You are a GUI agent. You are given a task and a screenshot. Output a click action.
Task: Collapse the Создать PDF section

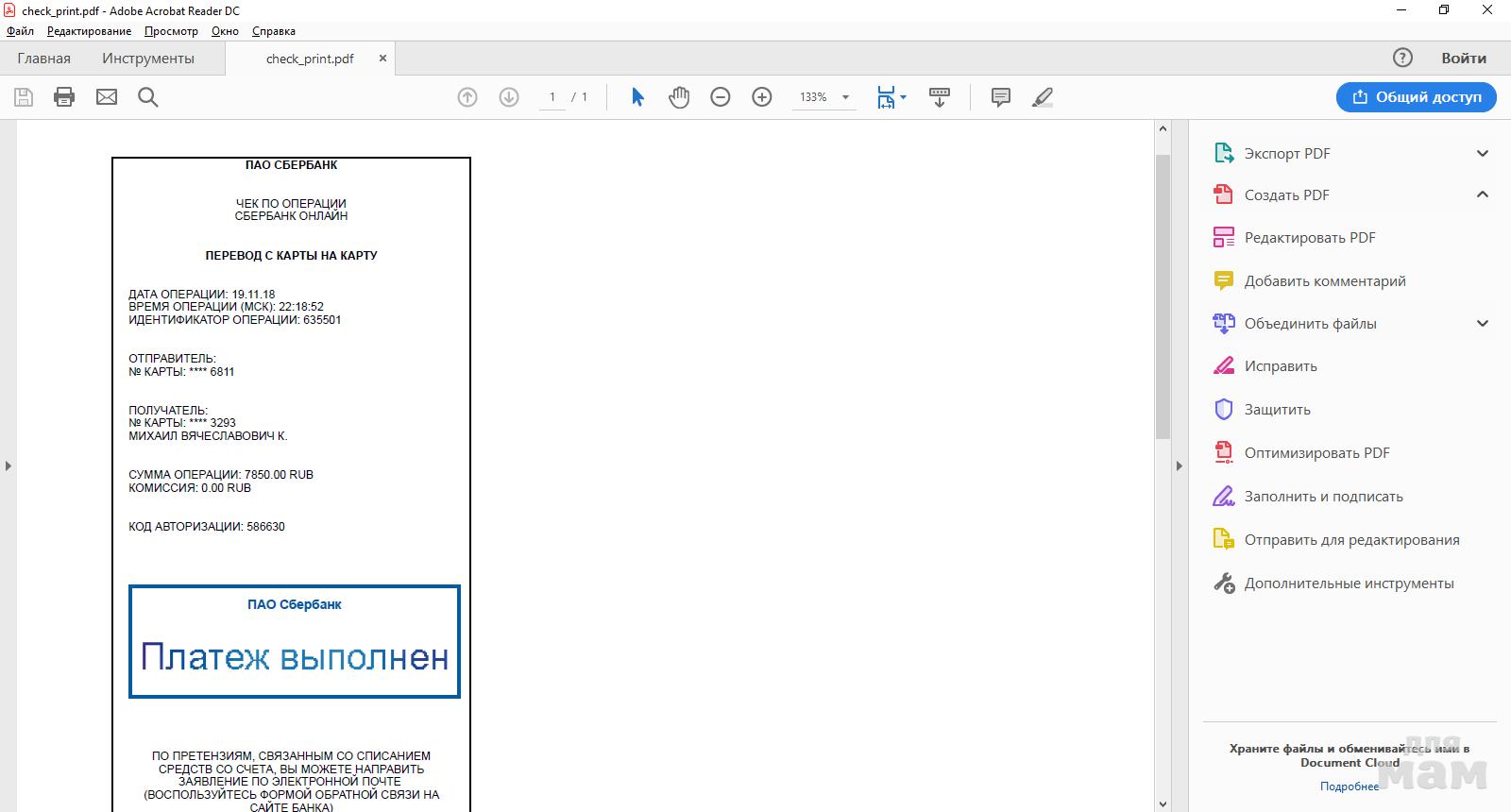pos(1482,195)
